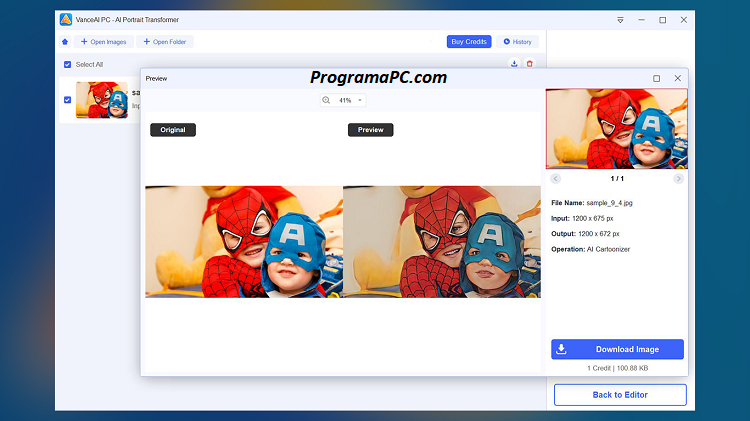Click 1 Credit | 100.88 KB text
Image resolution: width=750 pixels, height=421 pixels.
618,368
